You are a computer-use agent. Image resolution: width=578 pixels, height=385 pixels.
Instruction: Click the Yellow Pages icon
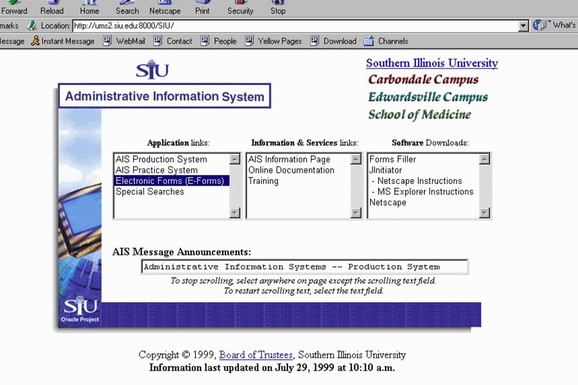tap(250, 41)
